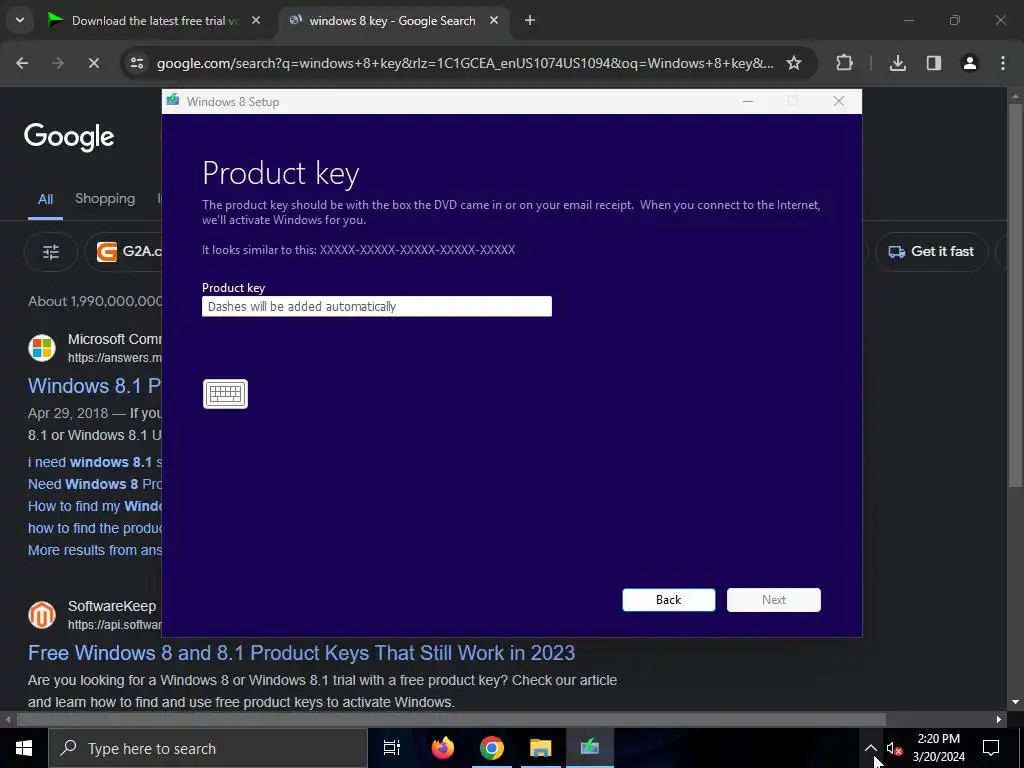Screen dimensions: 1024x768
Task: Go forward in Chrome browser
Action: point(58,63)
